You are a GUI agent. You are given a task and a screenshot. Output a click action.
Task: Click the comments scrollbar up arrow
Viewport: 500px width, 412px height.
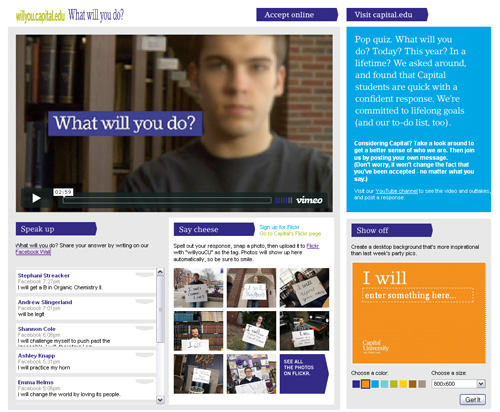[x=160, y=272]
